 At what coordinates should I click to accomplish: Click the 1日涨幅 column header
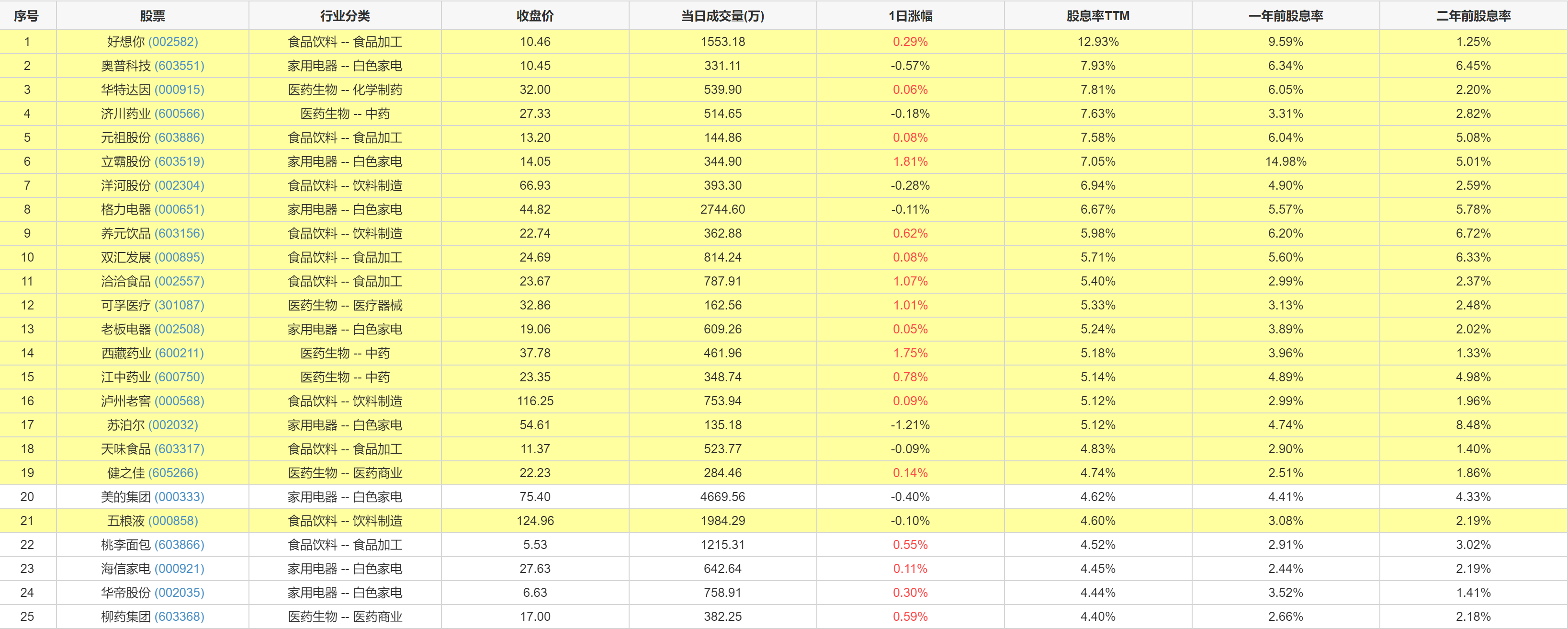click(910, 16)
